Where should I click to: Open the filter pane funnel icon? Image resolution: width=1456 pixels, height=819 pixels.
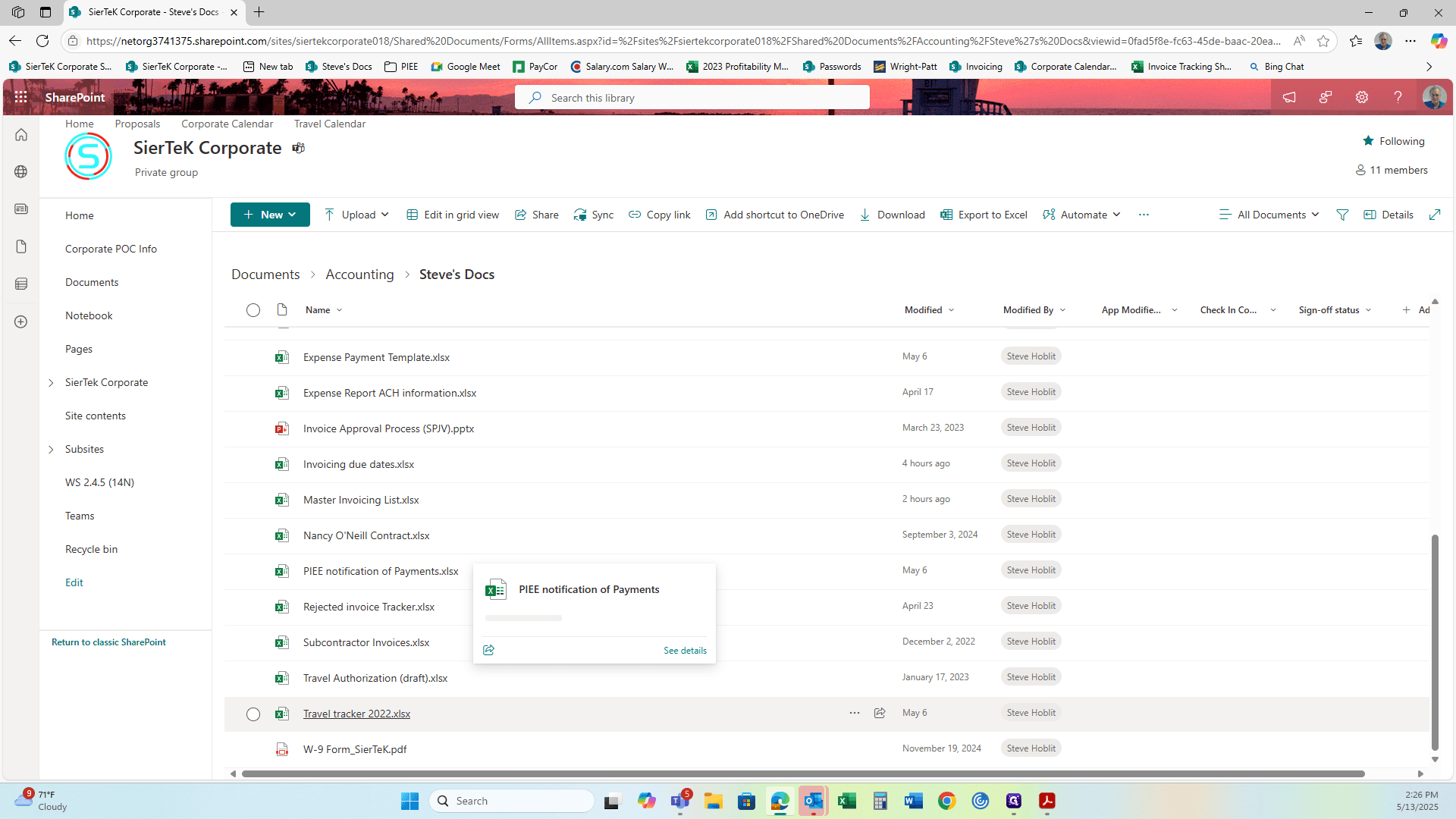click(x=1342, y=215)
